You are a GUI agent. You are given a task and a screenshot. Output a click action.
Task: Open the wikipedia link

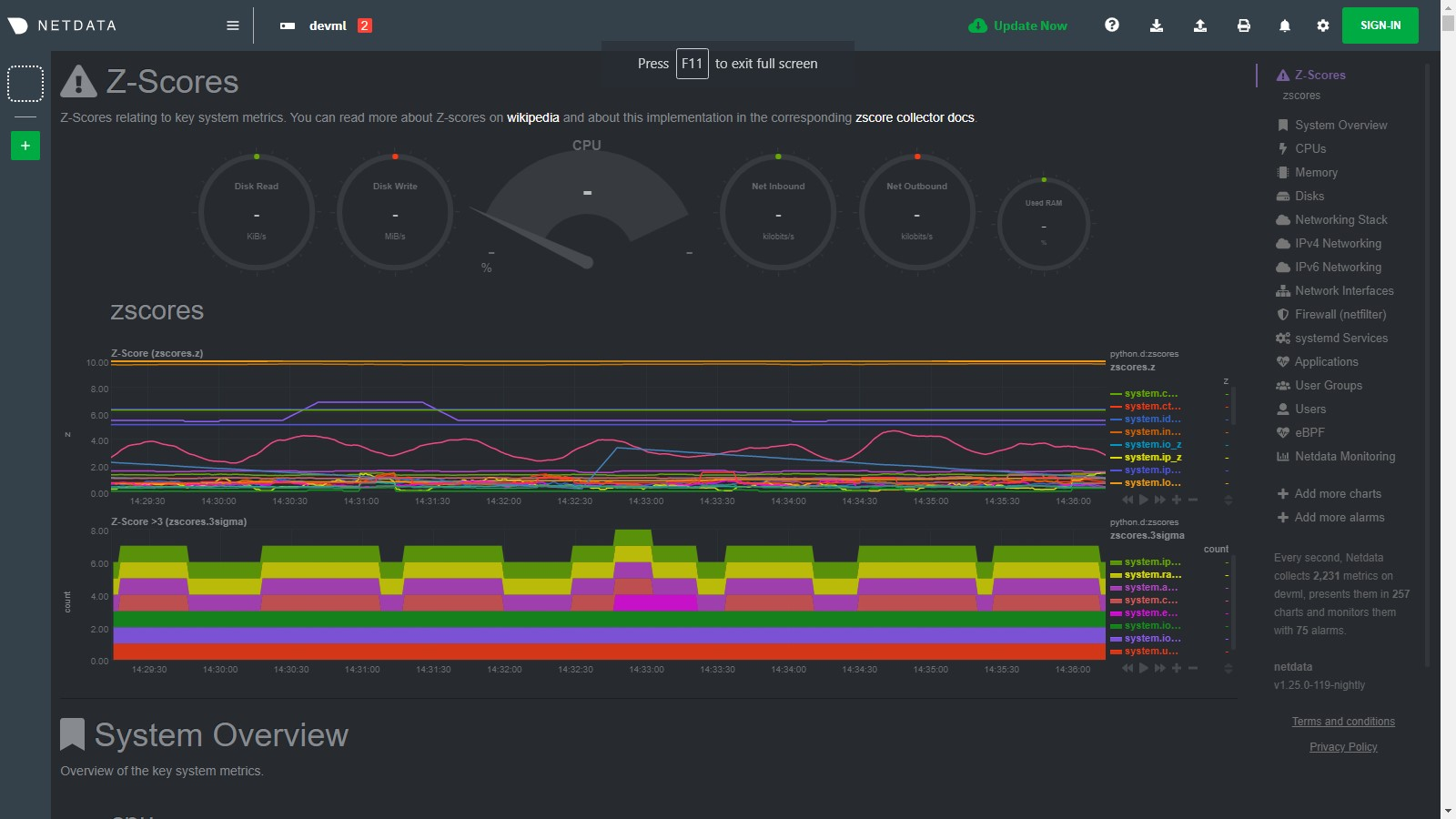[x=533, y=118]
